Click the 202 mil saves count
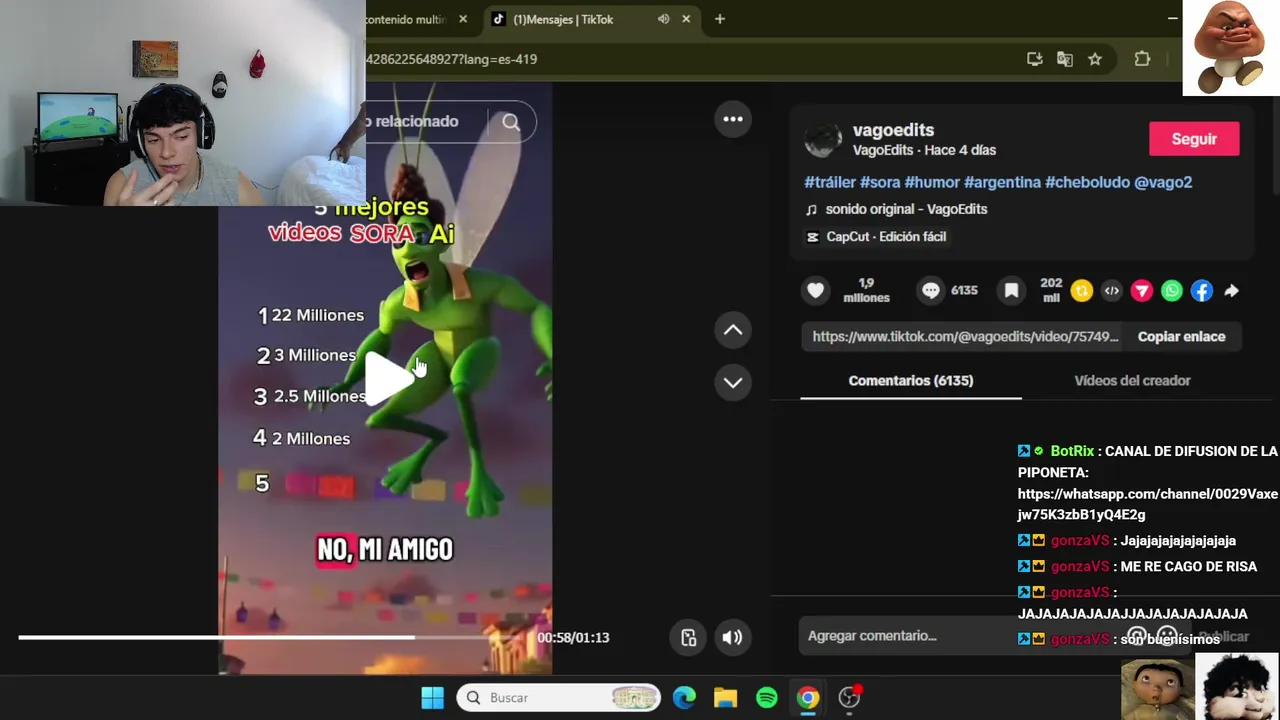 pos(1051,291)
